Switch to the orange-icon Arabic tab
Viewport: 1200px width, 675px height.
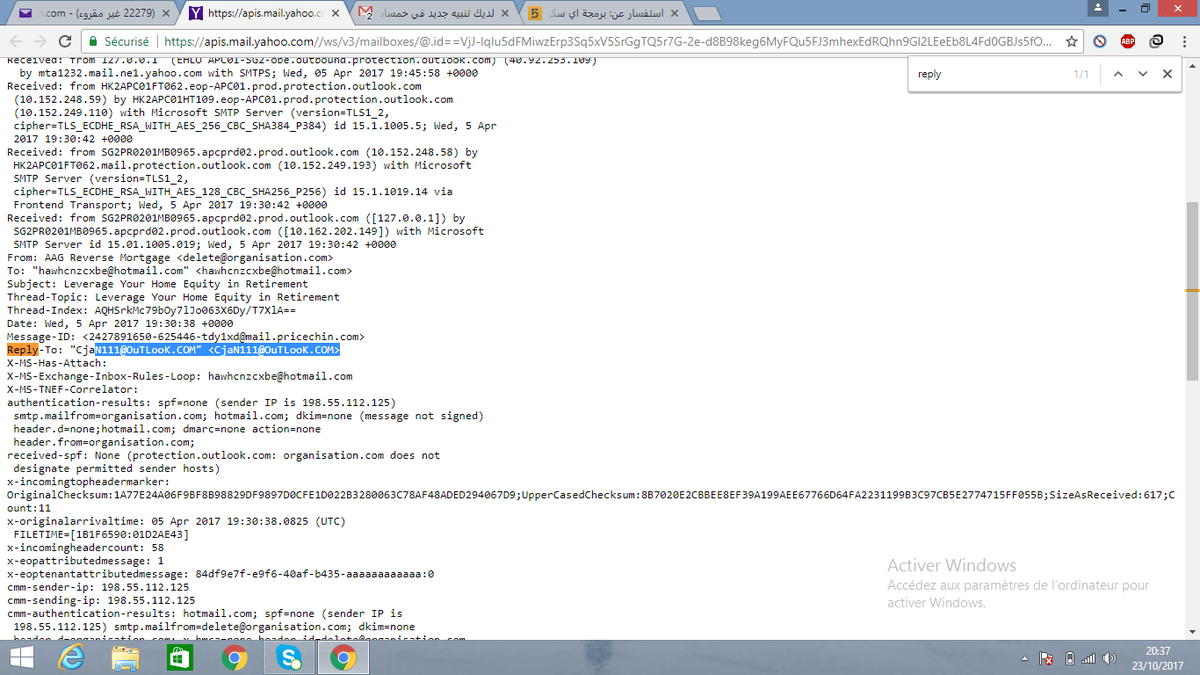tap(603, 14)
